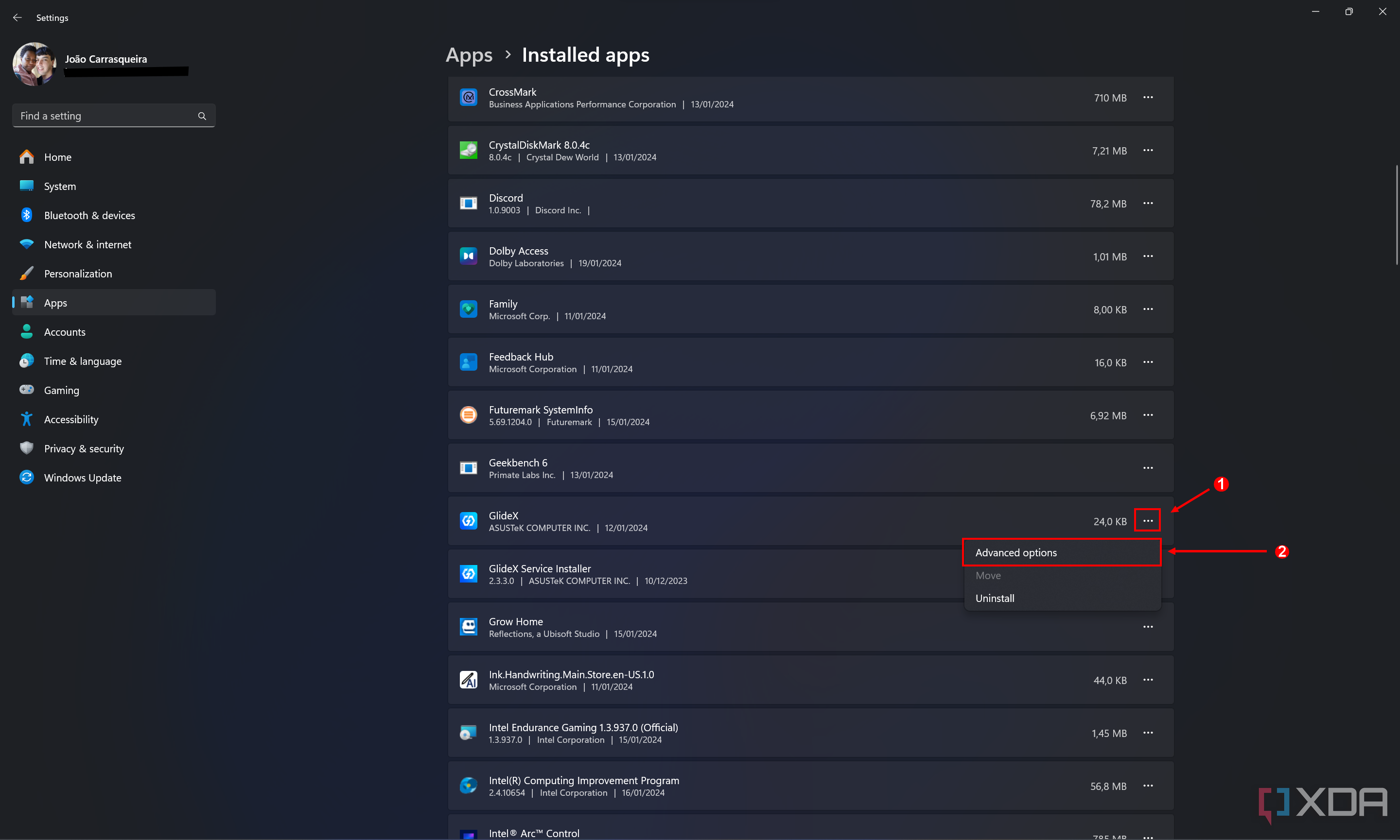The height and width of the screenshot is (840, 1400).
Task: Click the Bluetooth icon in the sidebar
Action: [x=27, y=215]
